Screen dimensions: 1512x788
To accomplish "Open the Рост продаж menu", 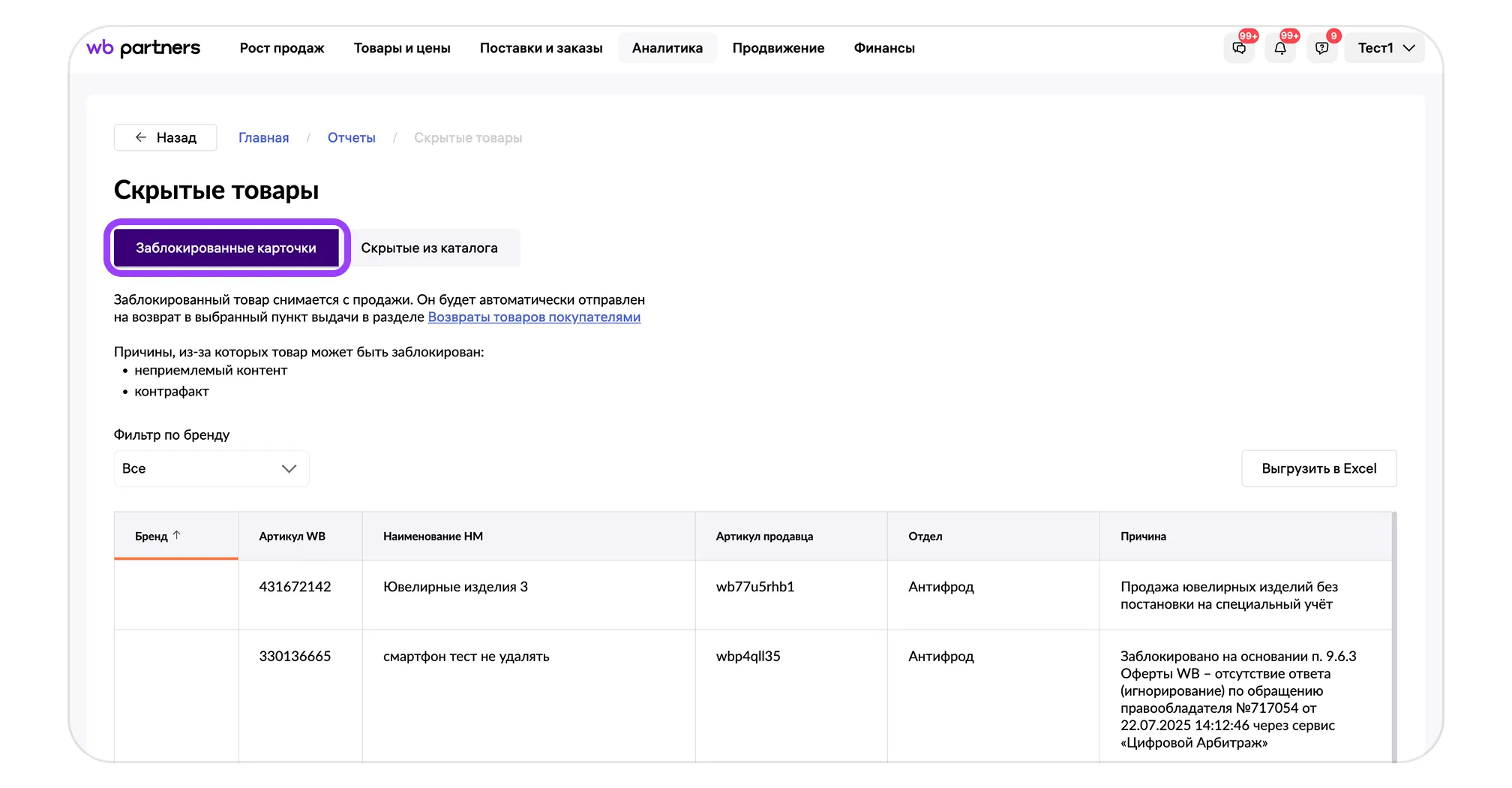I will click(282, 48).
